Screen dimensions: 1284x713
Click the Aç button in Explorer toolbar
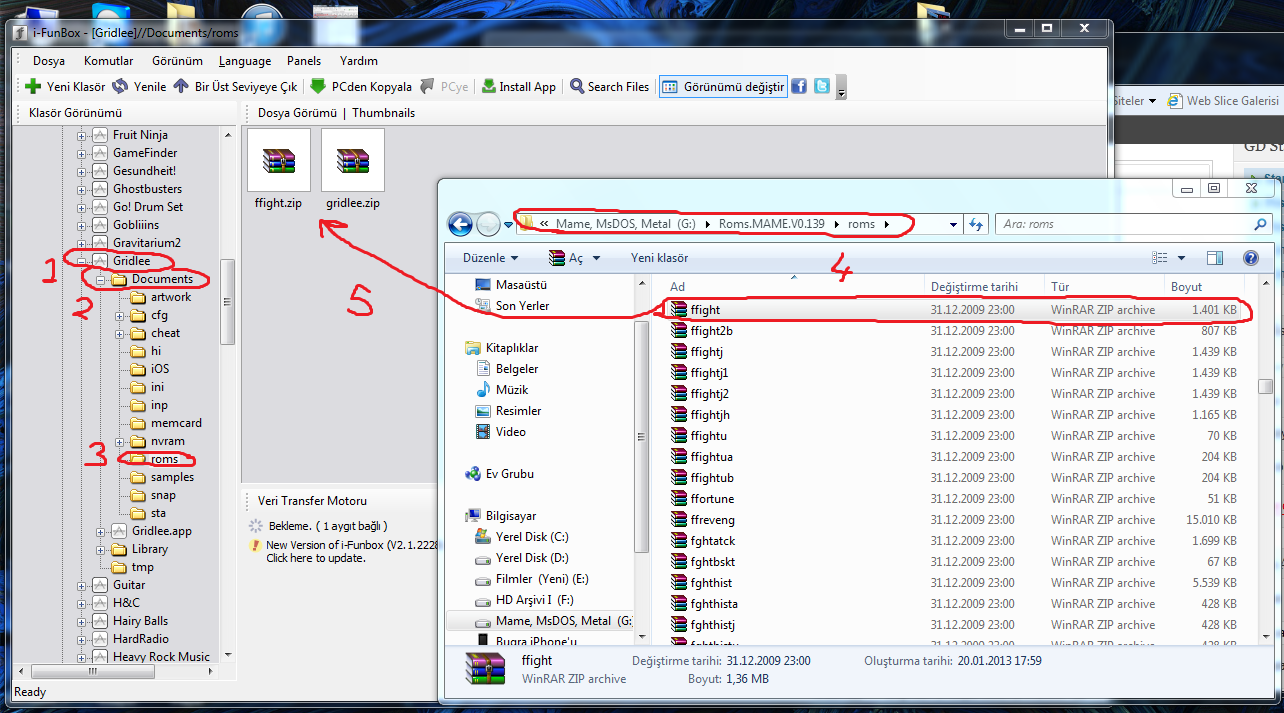coord(574,258)
